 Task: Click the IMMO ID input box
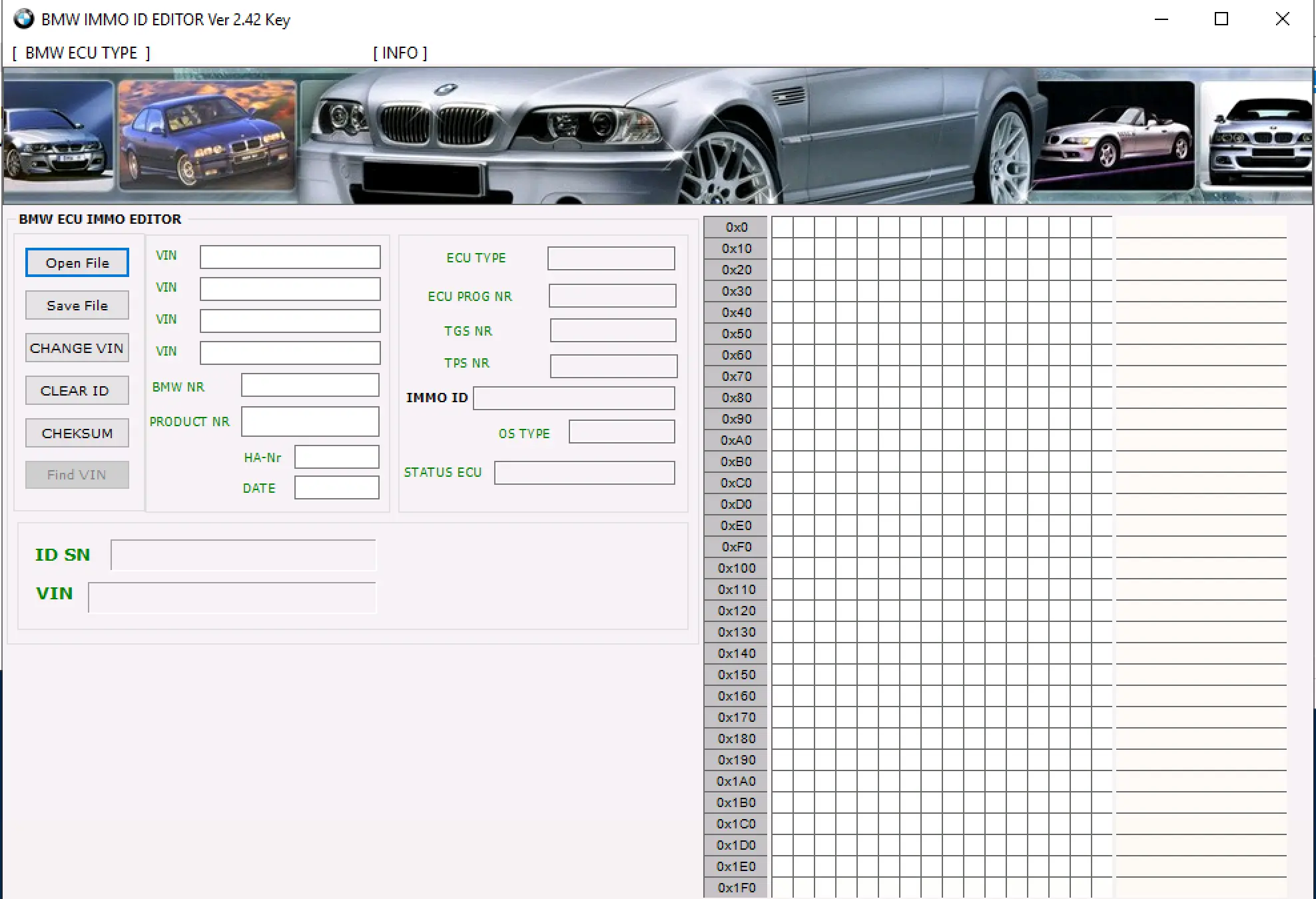tap(573, 398)
